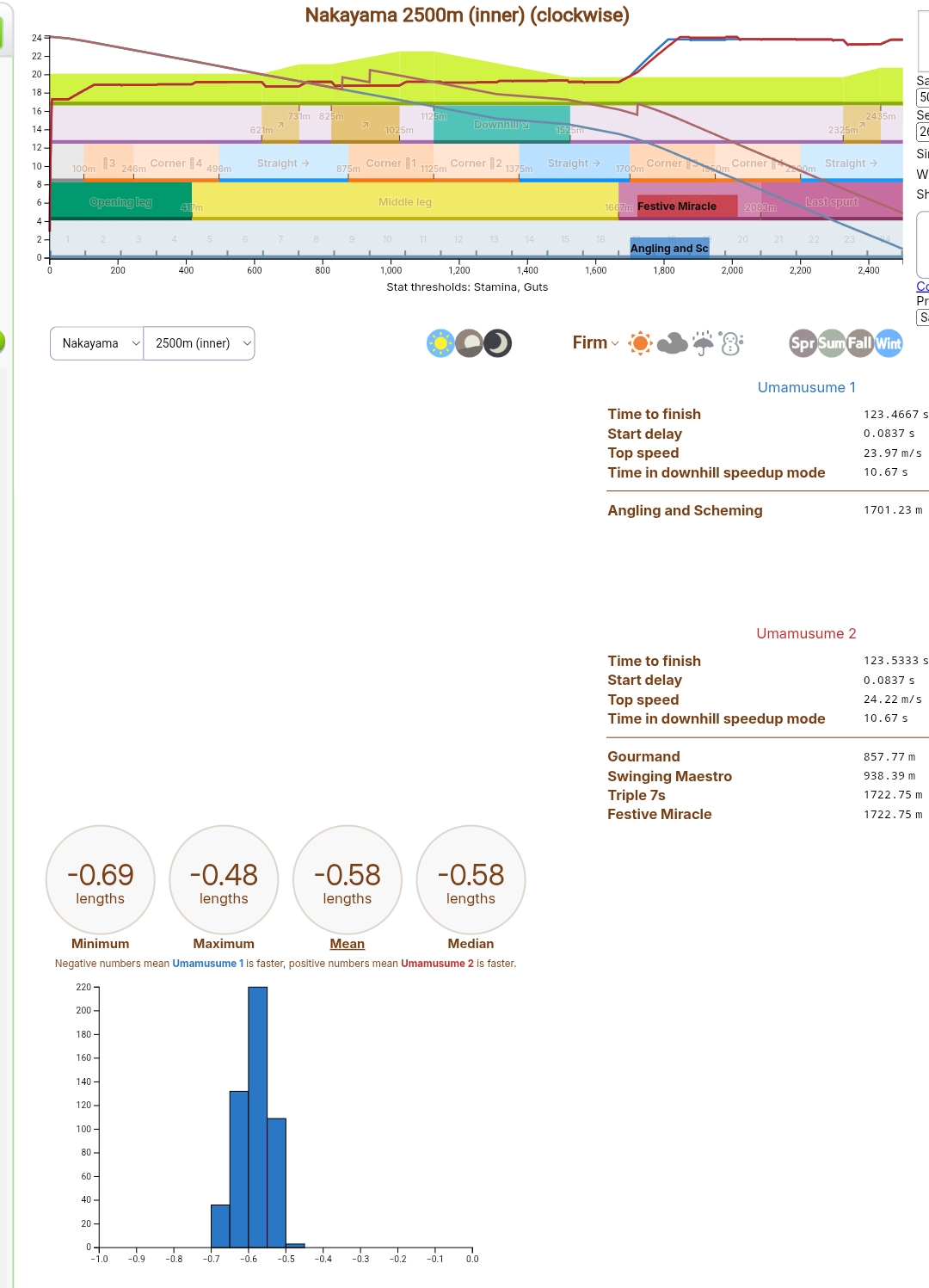Screen dimensions: 929x1288
Task: Click the Umamusume 1 heading
Action: click(x=807, y=387)
